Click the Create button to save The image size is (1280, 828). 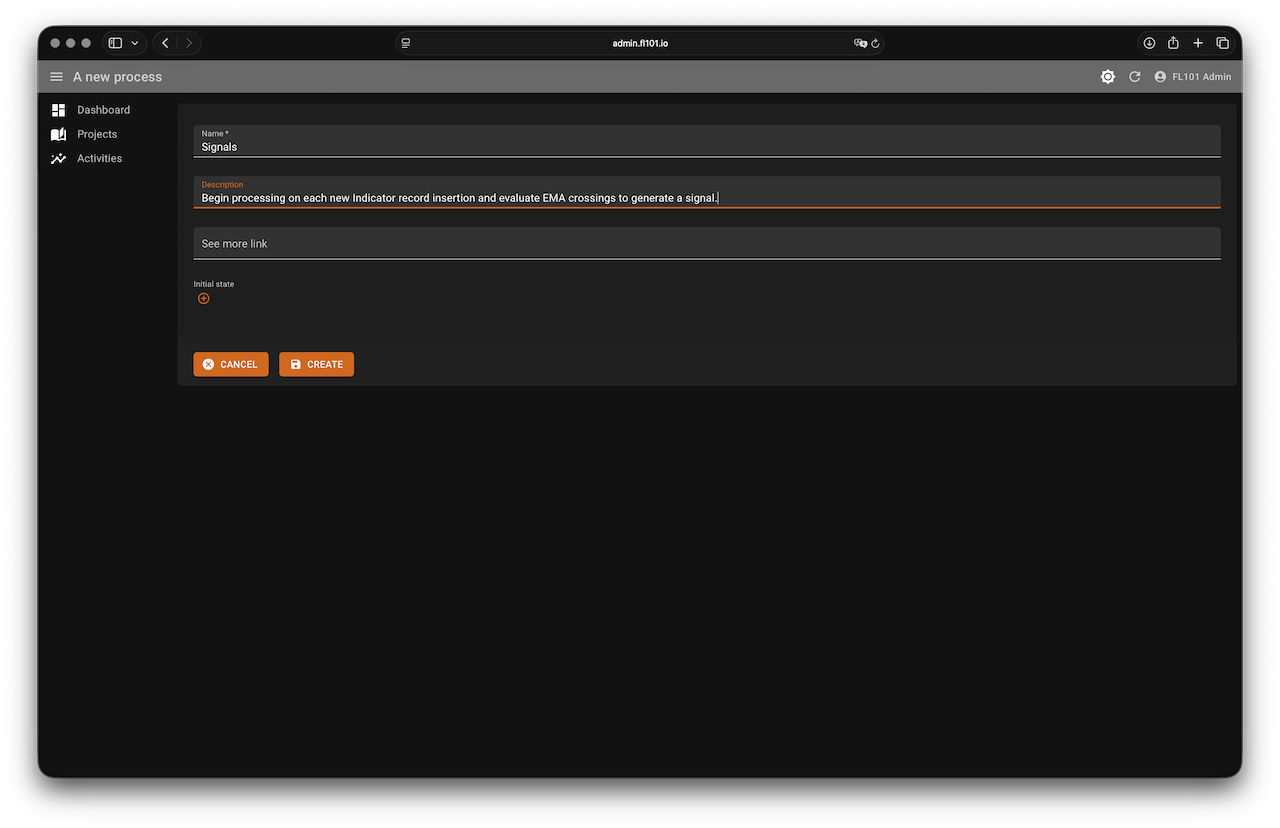coord(316,364)
